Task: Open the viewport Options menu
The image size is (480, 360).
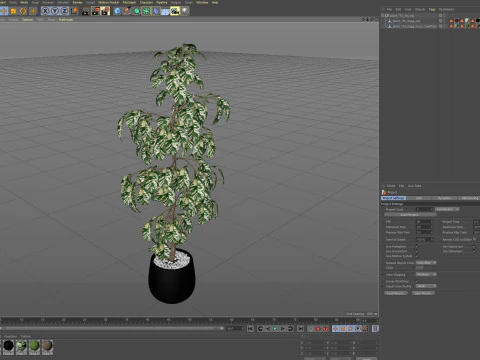Action: [28, 20]
